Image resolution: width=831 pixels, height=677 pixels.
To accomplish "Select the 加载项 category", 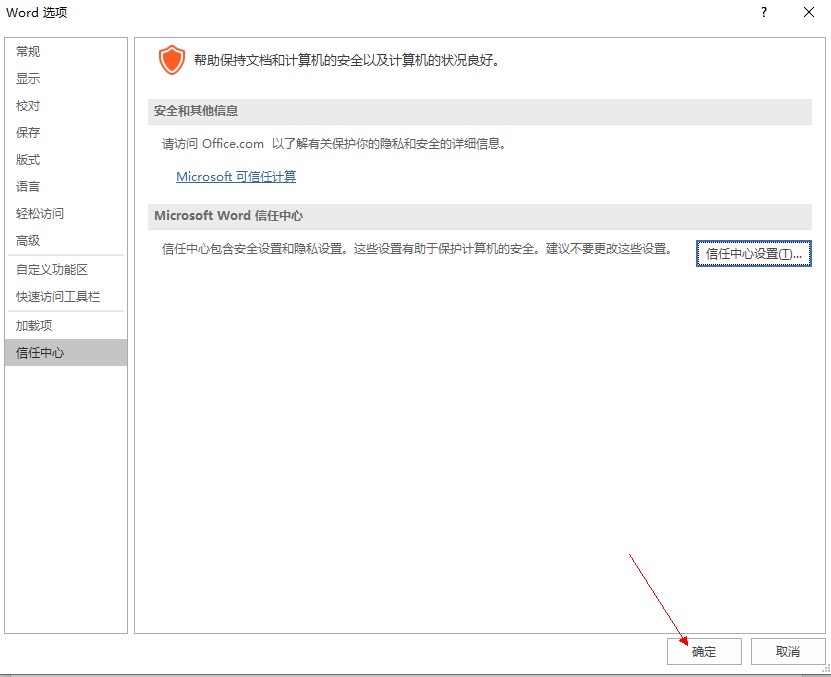I will click(66, 326).
